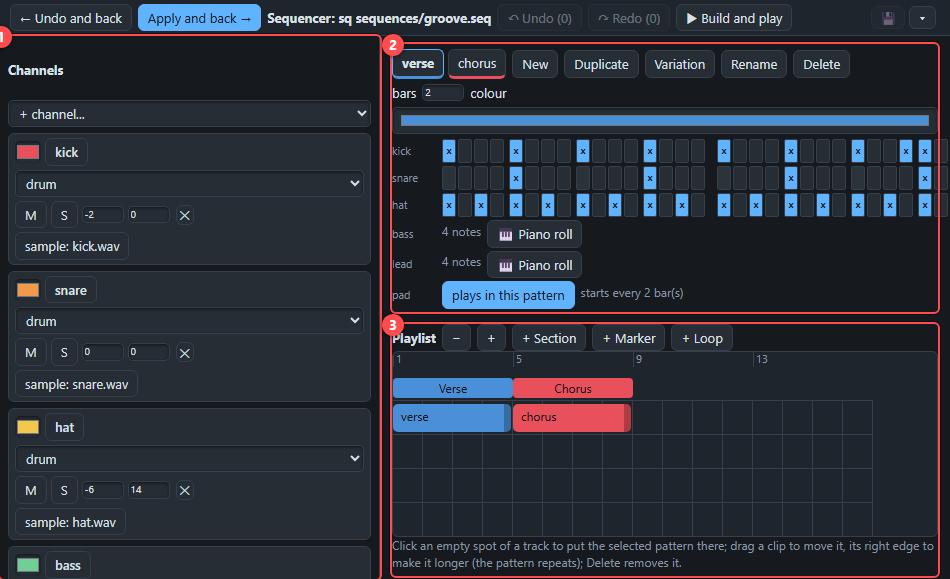Choose sample file snare.wav button
The height and width of the screenshot is (579, 950).
76,385
